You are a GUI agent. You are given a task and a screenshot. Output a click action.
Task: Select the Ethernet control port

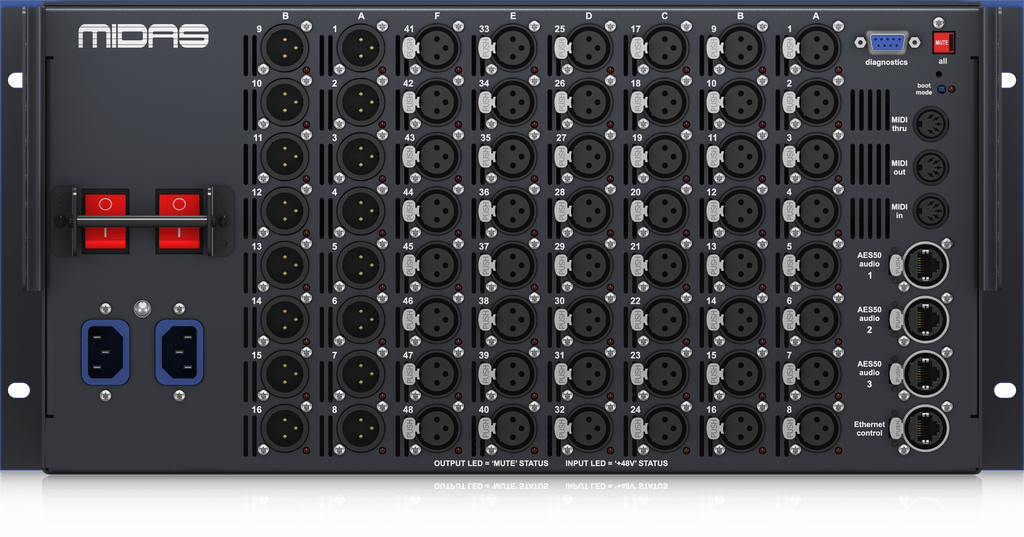click(x=926, y=425)
